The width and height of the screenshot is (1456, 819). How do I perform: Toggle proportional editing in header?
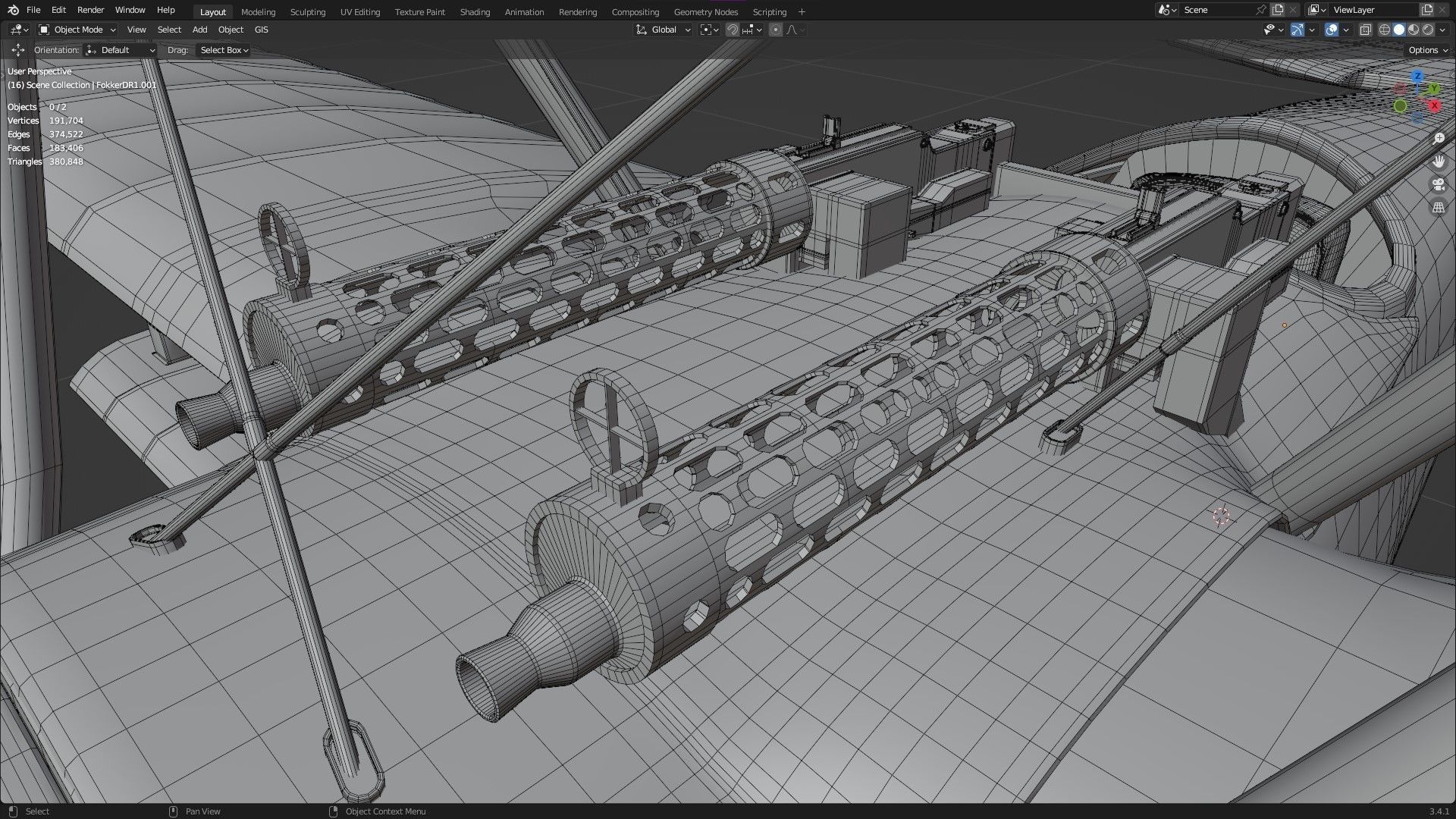(x=775, y=30)
